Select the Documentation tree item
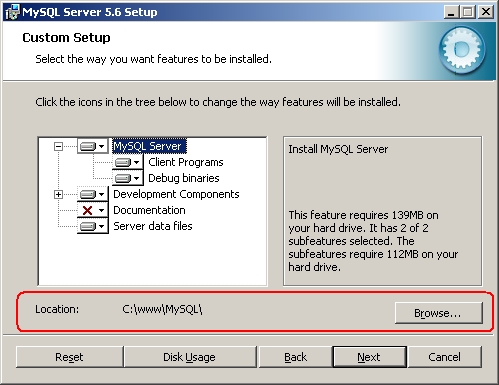Screen dimensions: 499x385 (149, 210)
